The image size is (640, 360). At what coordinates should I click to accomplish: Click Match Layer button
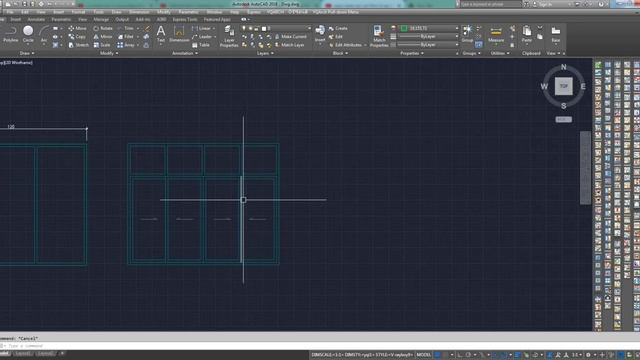click(289, 45)
